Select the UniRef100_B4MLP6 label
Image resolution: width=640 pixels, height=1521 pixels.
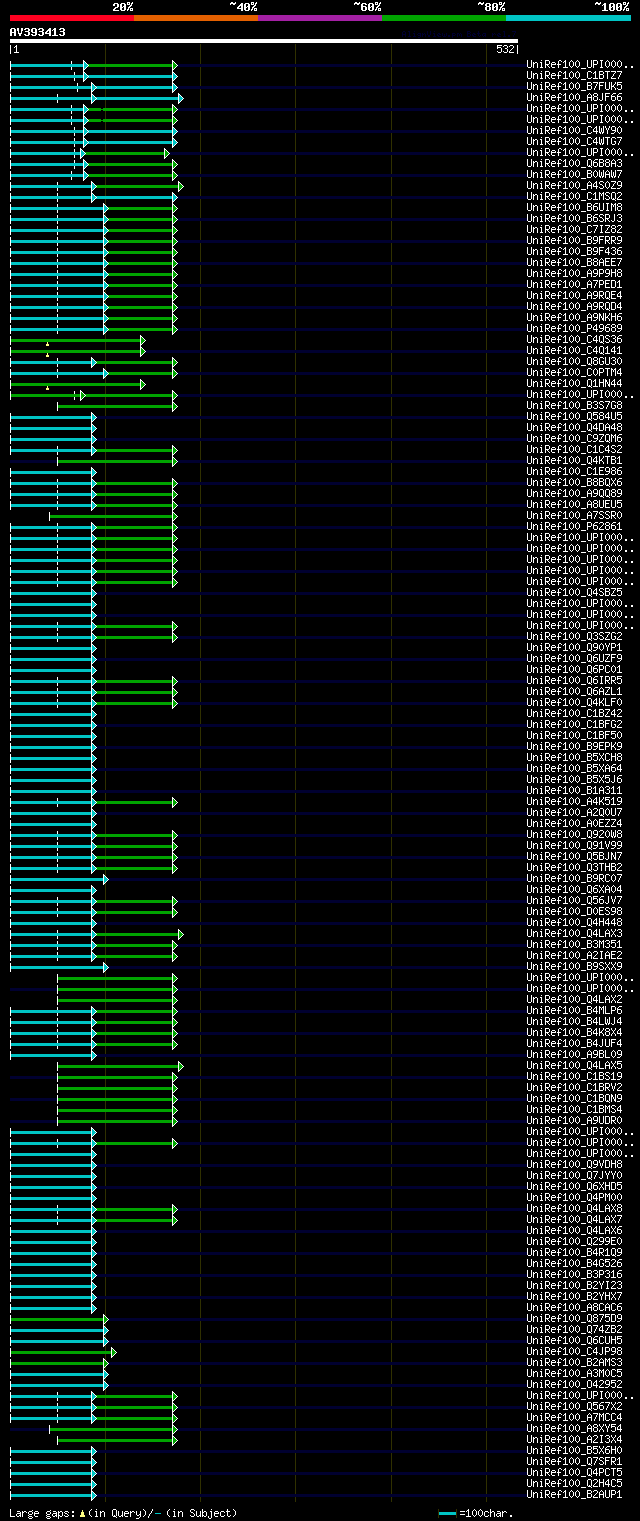575,1010
